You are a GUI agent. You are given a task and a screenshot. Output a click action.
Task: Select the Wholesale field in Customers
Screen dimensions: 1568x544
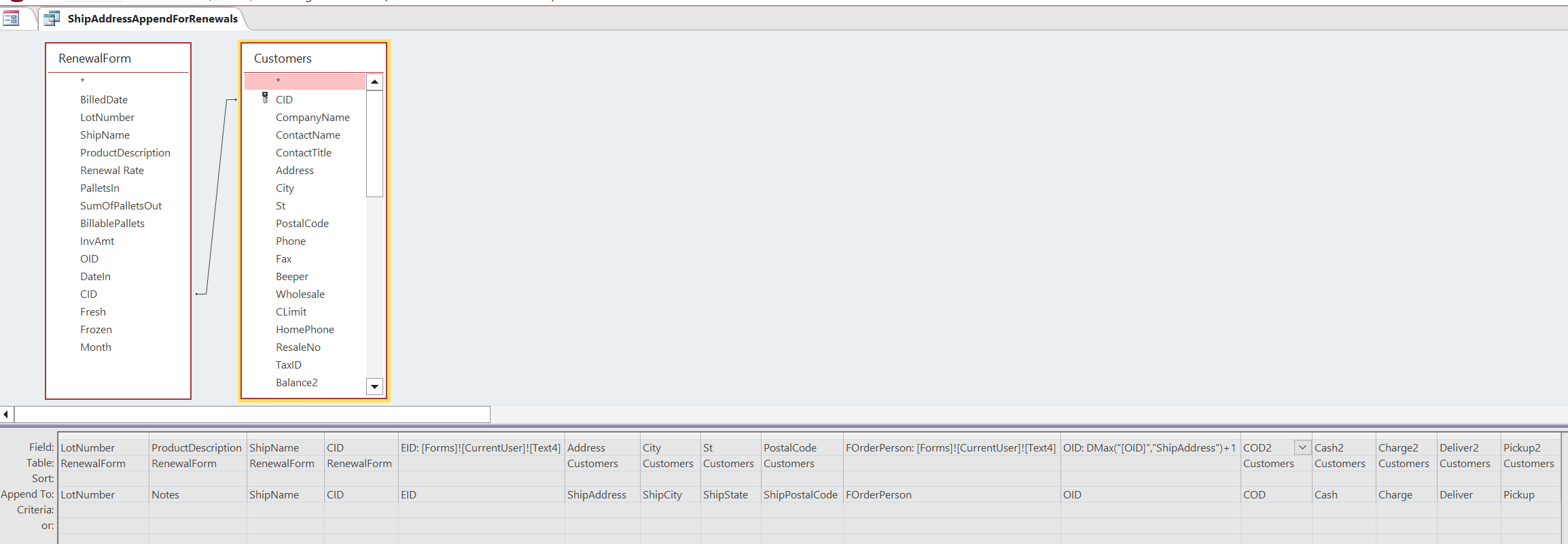300,294
